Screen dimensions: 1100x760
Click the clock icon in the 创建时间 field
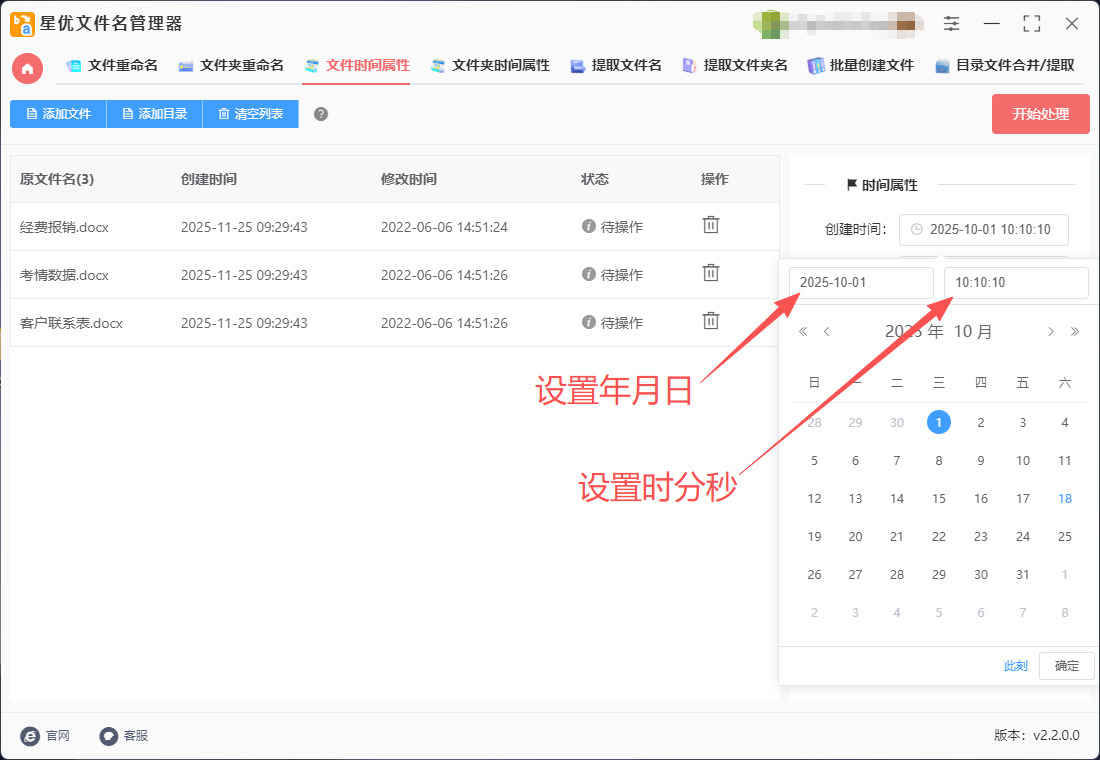pos(917,229)
